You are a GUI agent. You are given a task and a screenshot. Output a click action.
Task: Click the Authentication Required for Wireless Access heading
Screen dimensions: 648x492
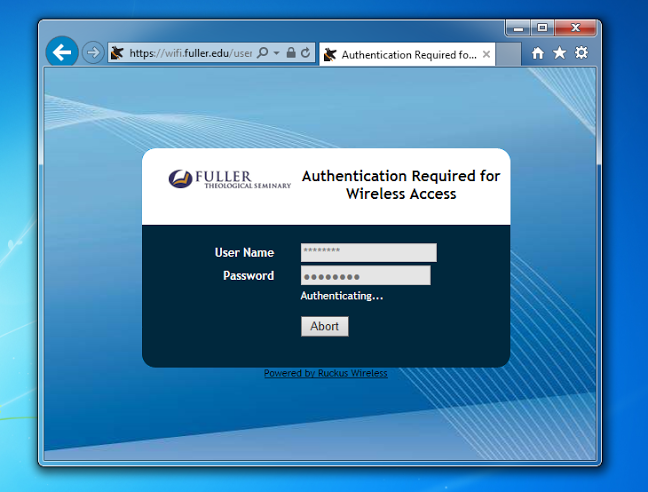(401, 185)
